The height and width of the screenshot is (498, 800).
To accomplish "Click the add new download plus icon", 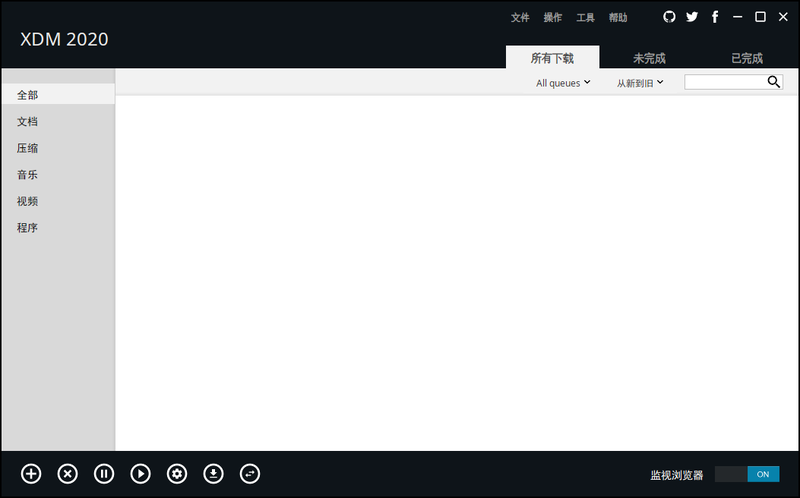I will click(31, 474).
